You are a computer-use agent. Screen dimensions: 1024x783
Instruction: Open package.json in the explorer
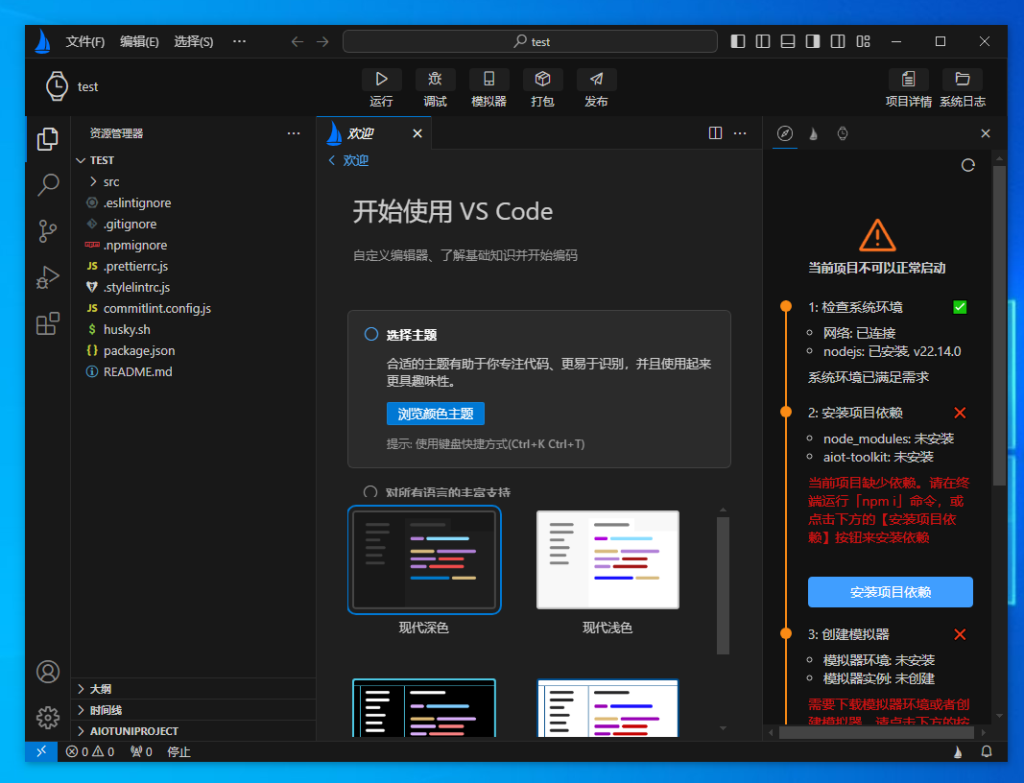(193, 351)
